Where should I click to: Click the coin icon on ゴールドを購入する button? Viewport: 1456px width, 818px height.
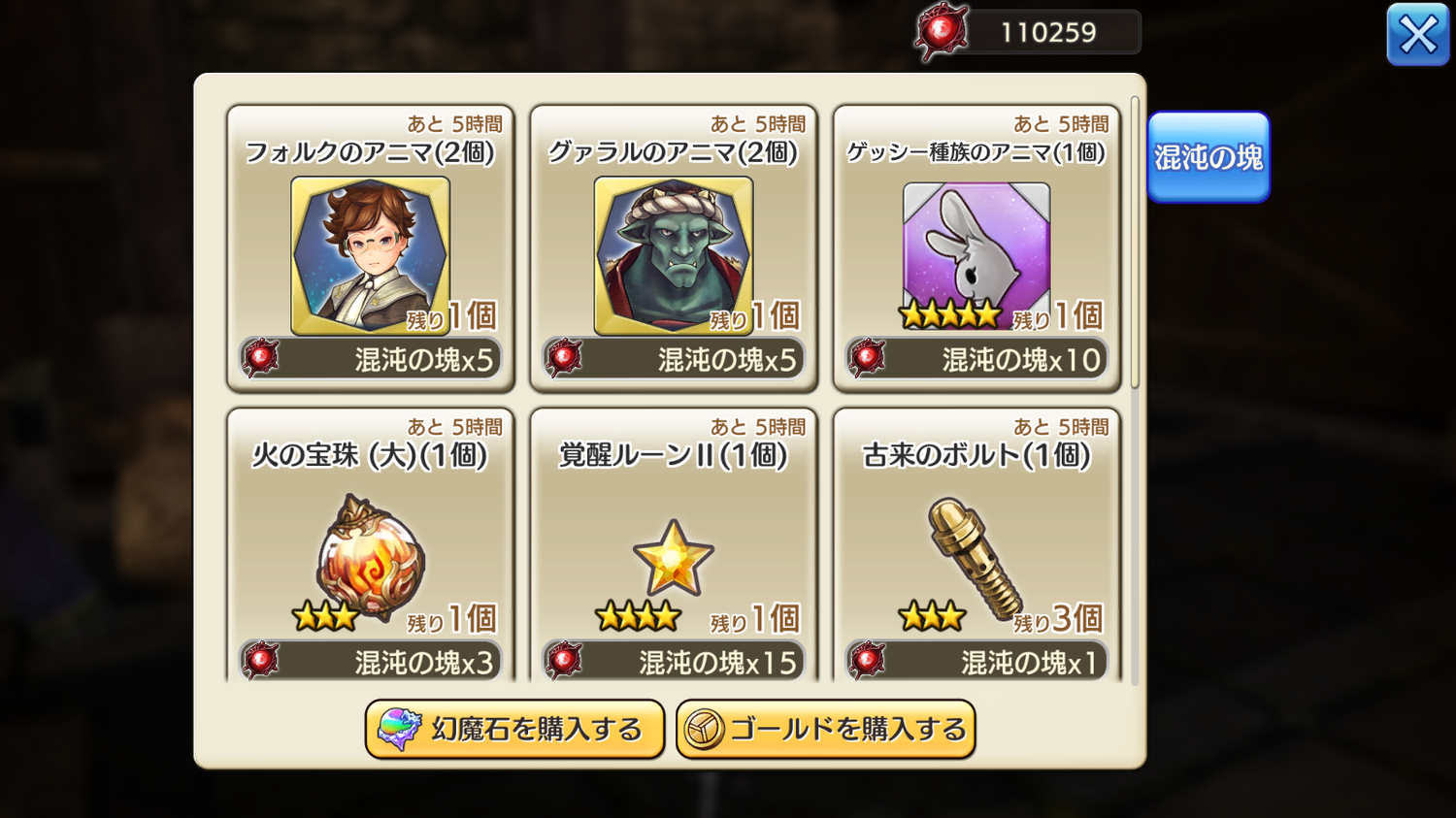[x=704, y=730]
